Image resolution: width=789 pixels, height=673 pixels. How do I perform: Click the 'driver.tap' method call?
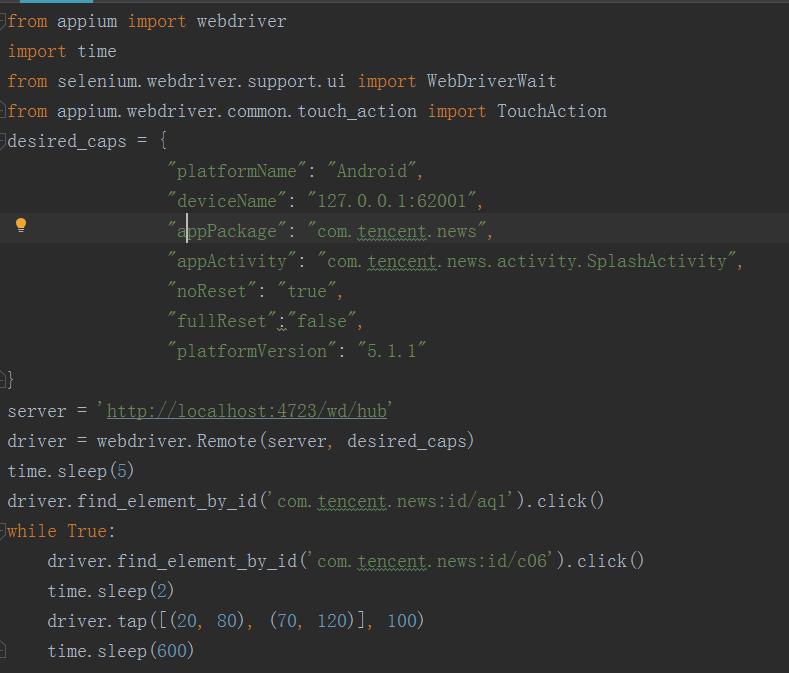click(96, 621)
